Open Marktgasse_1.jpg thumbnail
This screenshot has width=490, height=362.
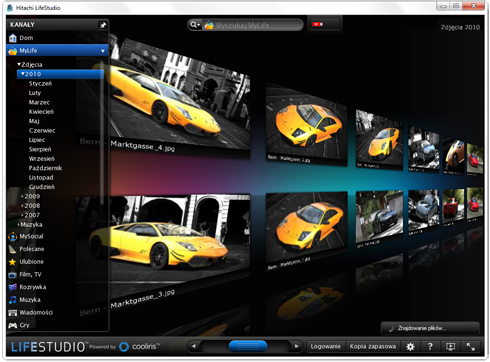[x=306, y=231]
